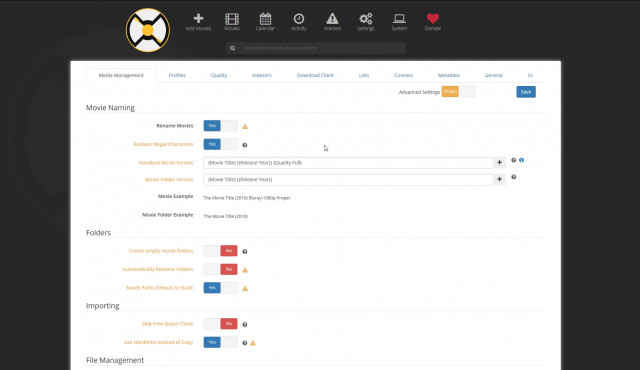Toggle Create empty movie folders switch
Screen dimensions: 640x370
pos(220,250)
